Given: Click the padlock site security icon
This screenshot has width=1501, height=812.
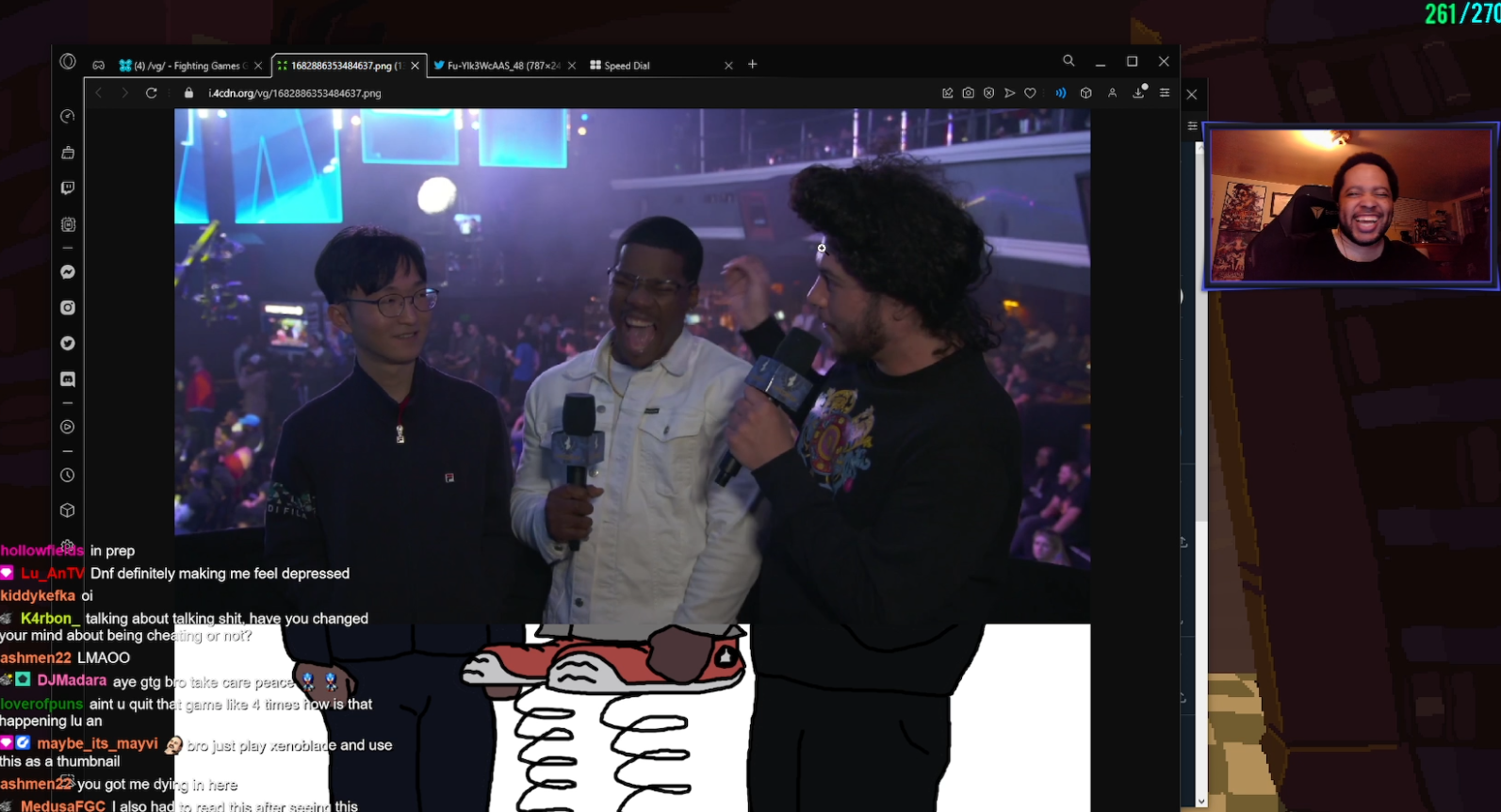Looking at the screenshot, I should [188, 93].
